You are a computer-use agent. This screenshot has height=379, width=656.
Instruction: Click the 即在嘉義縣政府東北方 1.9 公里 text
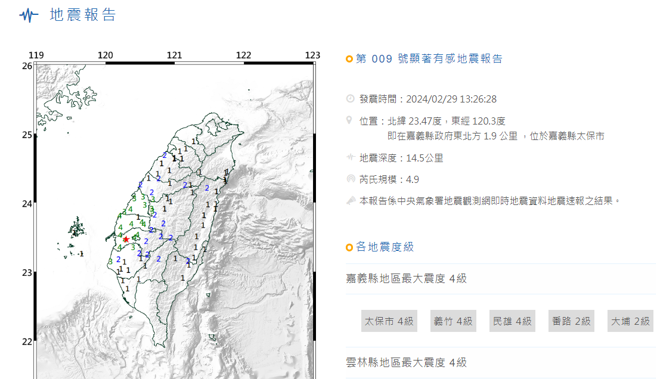(452, 136)
